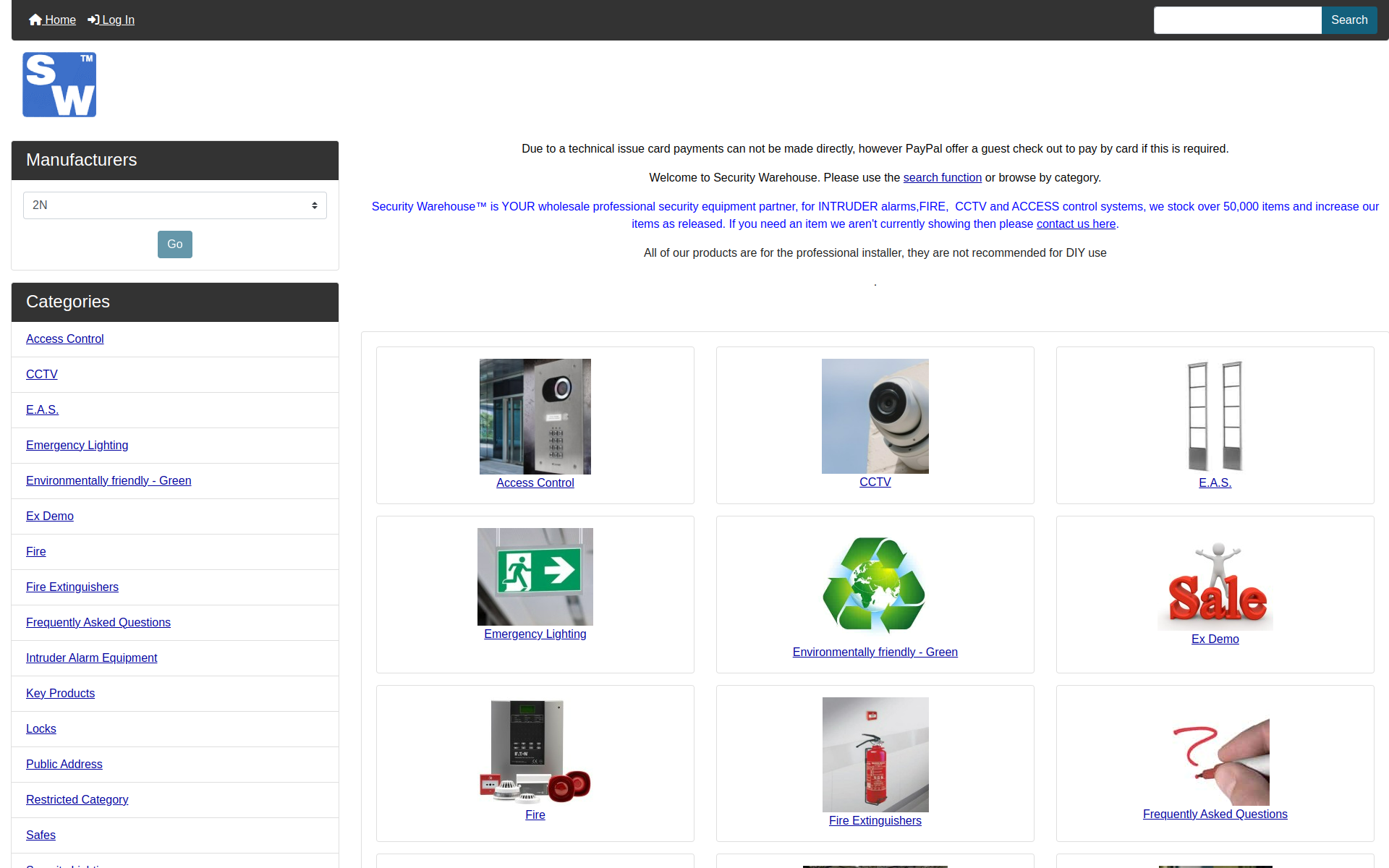Select E.A.S. in Categories sidebar
The width and height of the screenshot is (1389, 868).
[x=43, y=409]
